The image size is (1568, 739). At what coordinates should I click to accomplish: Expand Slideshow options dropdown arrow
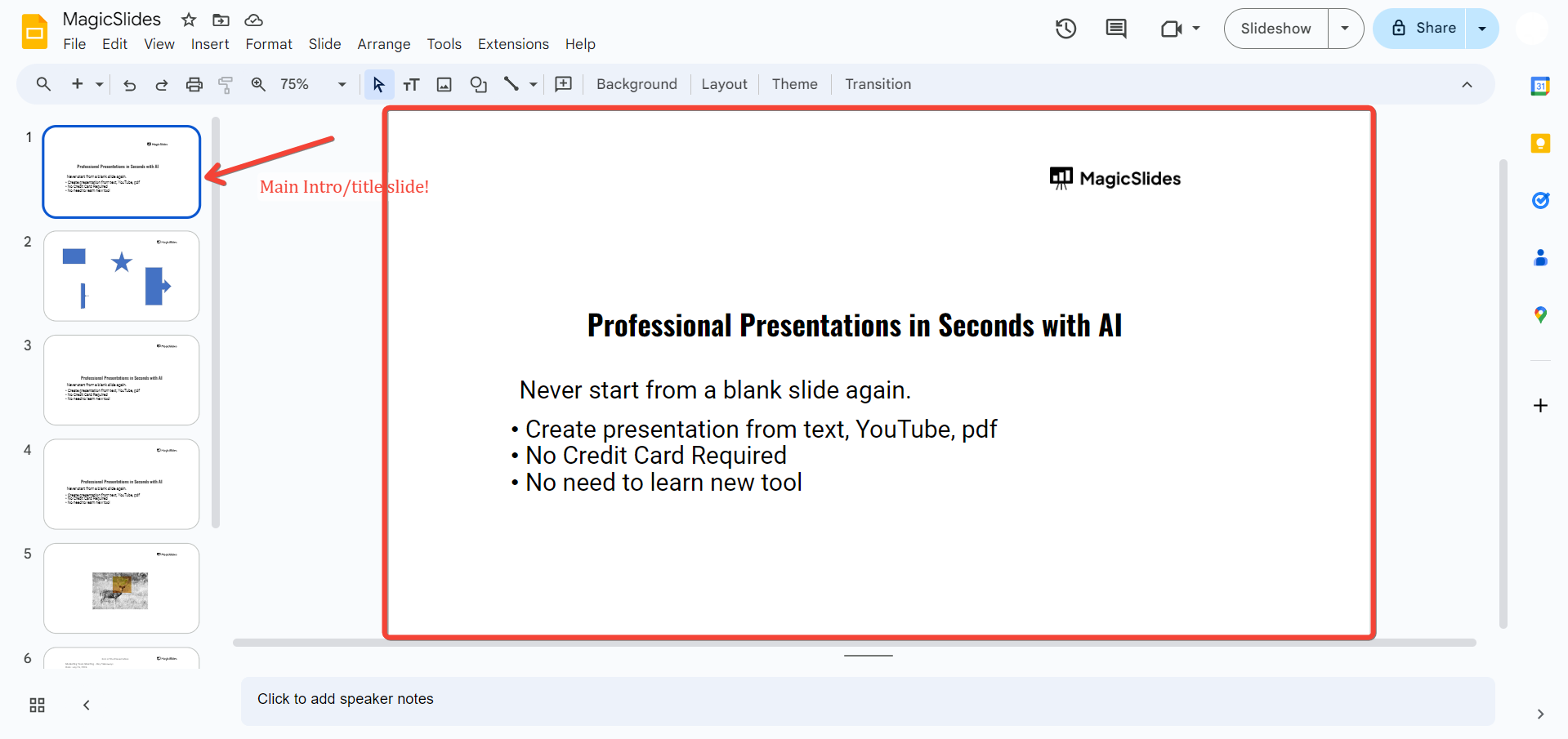pyautogui.click(x=1345, y=29)
